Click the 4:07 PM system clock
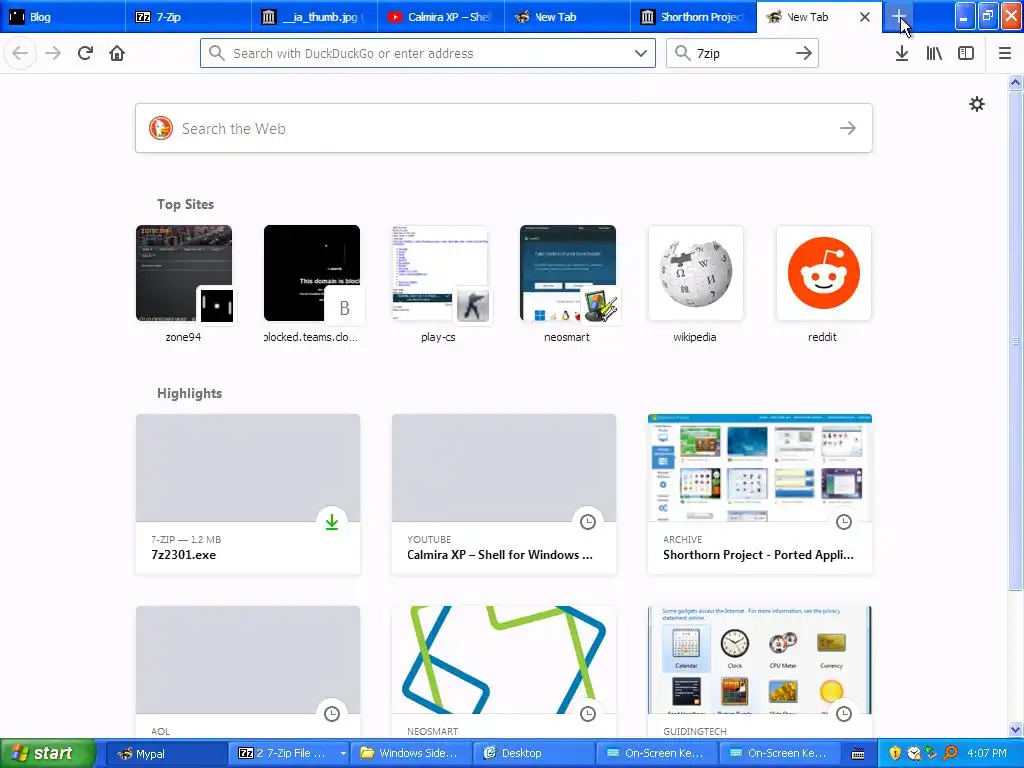This screenshot has width=1024, height=768. 987,754
